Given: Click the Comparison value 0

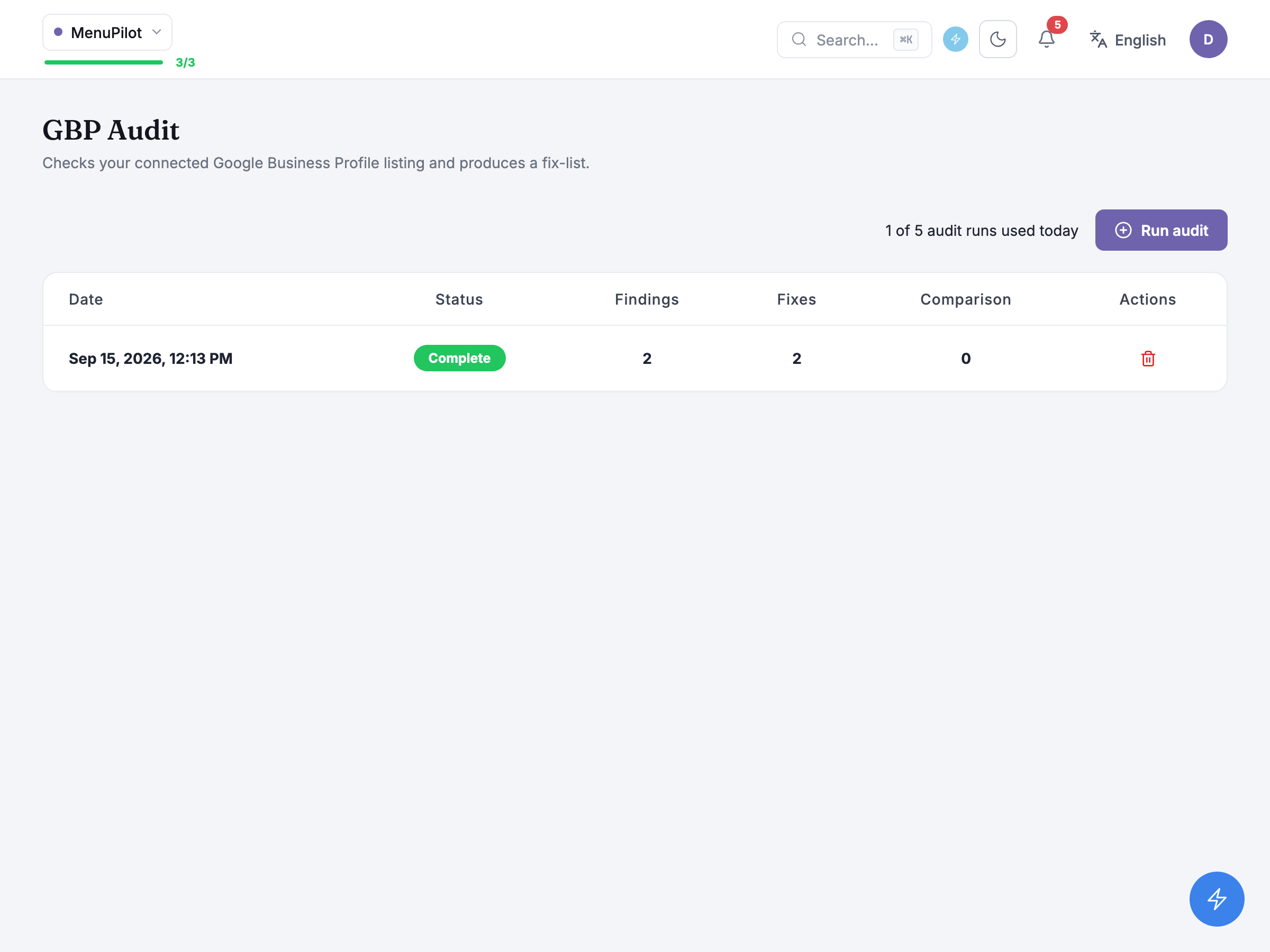Looking at the screenshot, I should (966, 359).
